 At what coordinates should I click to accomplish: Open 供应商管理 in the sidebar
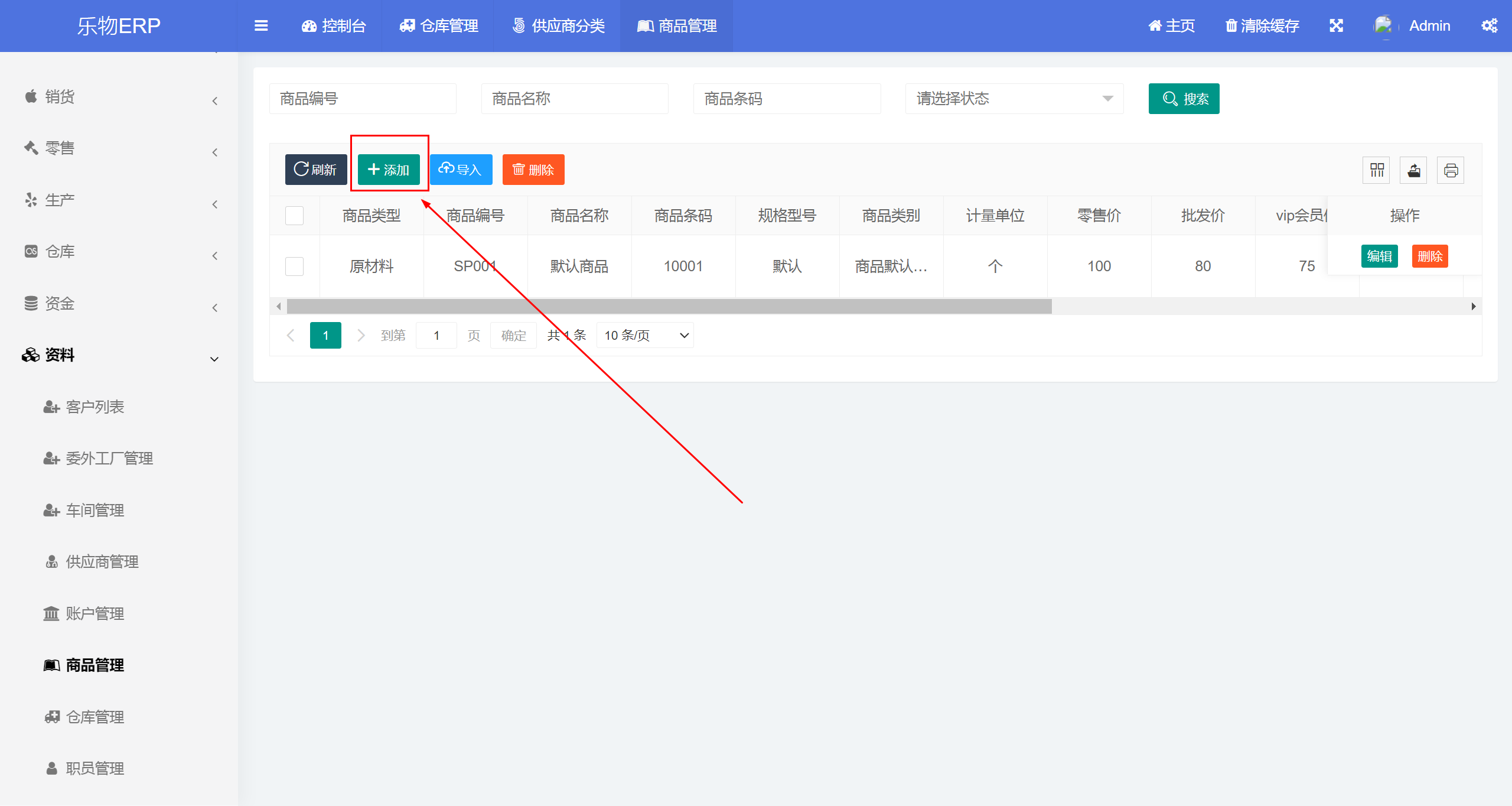pyautogui.click(x=102, y=562)
